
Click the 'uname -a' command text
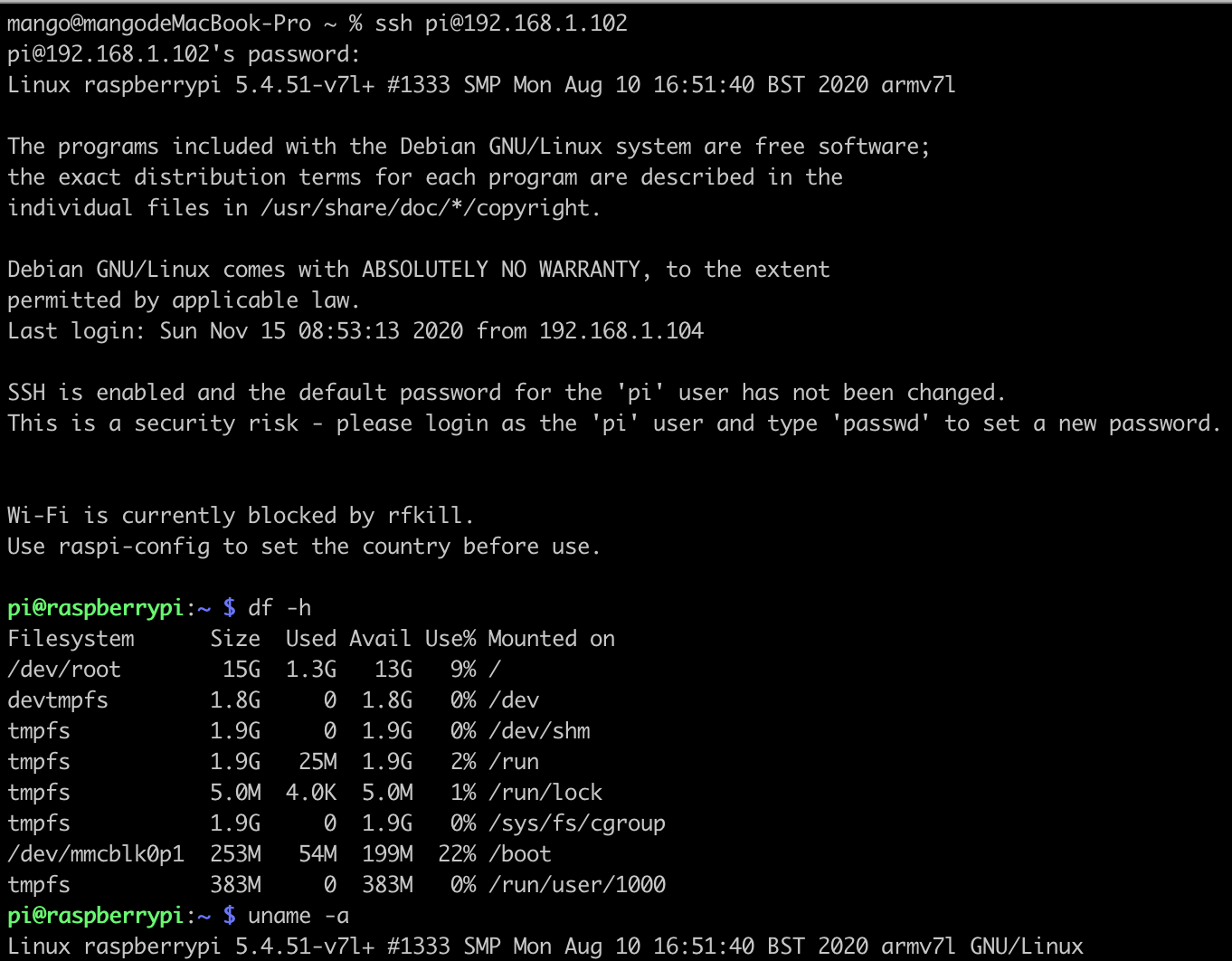coord(299,916)
